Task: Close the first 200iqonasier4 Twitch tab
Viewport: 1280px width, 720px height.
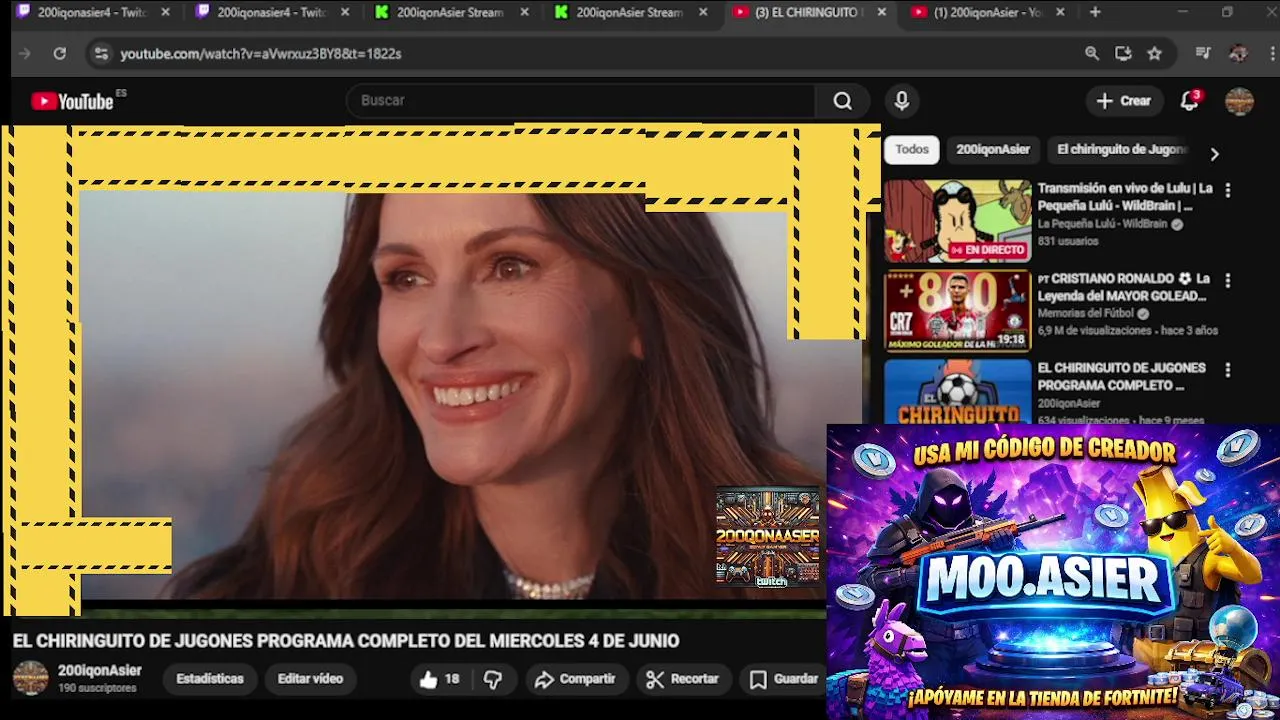Action: 166,12
